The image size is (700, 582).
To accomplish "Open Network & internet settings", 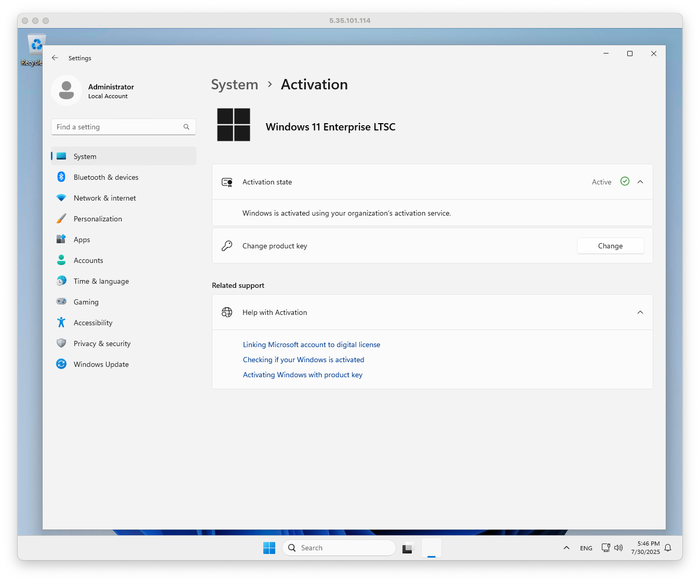I will (104, 198).
